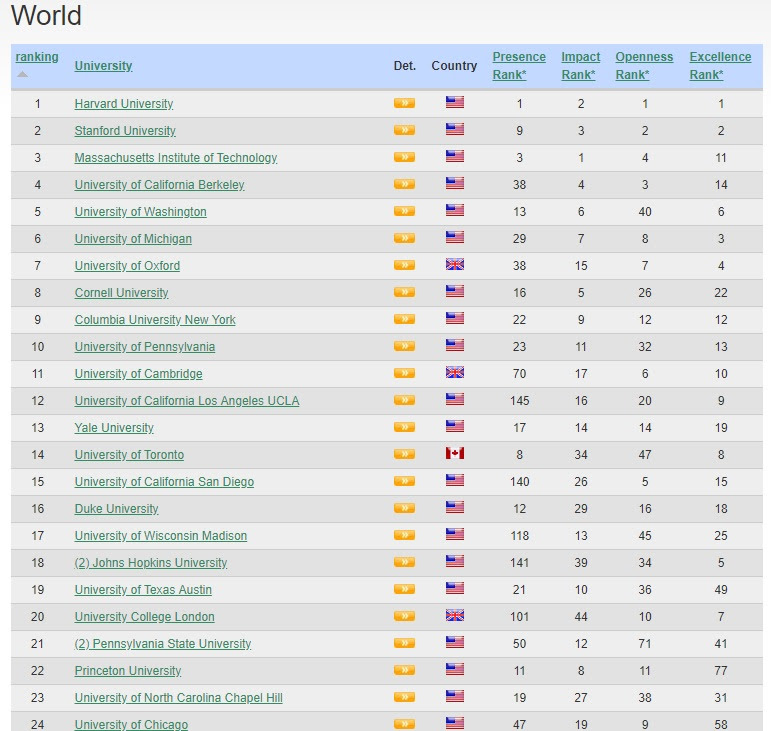
Task: Open details icon for Princeton University
Action: tap(404, 671)
